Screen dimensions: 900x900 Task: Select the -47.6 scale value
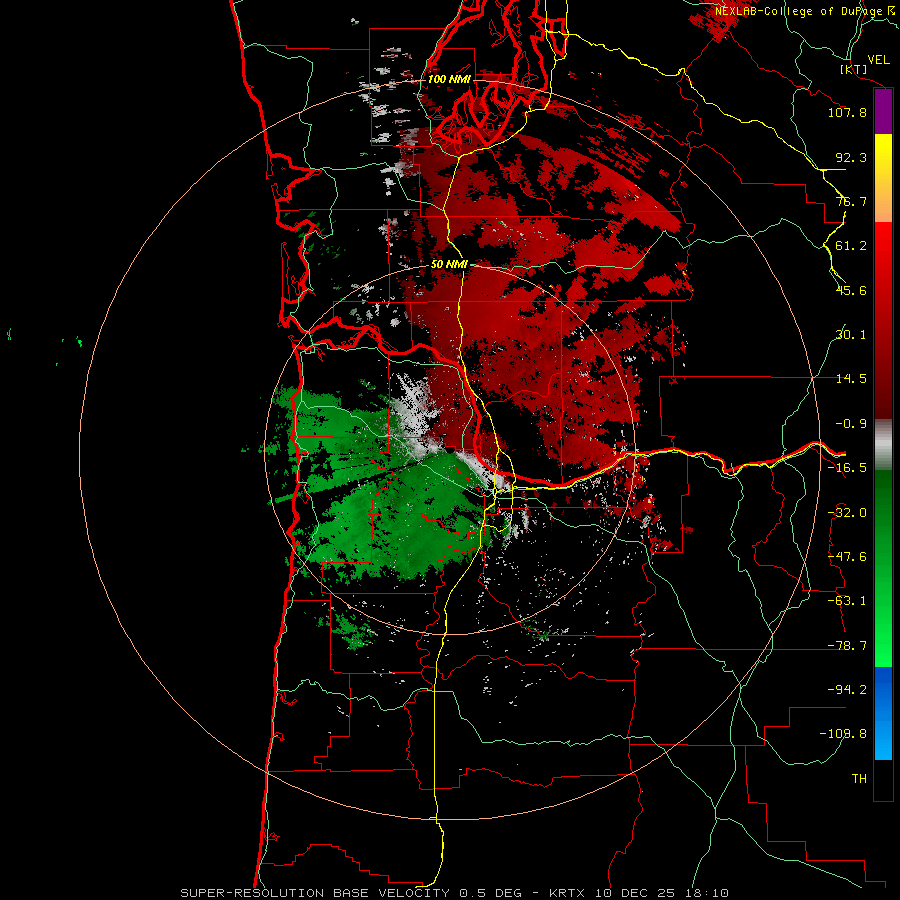point(847,557)
